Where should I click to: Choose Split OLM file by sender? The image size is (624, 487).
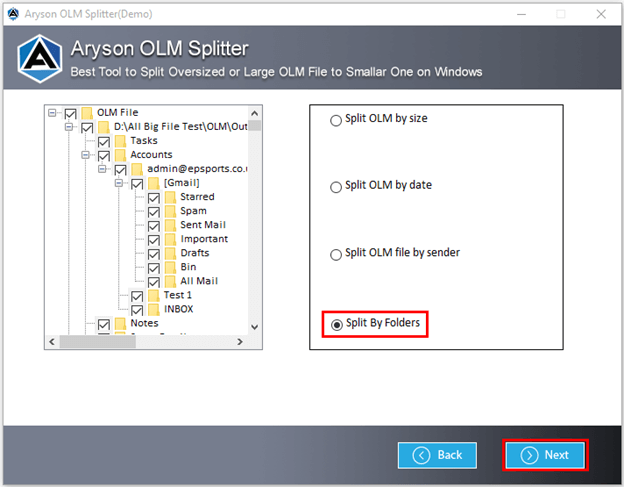tap(336, 254)
